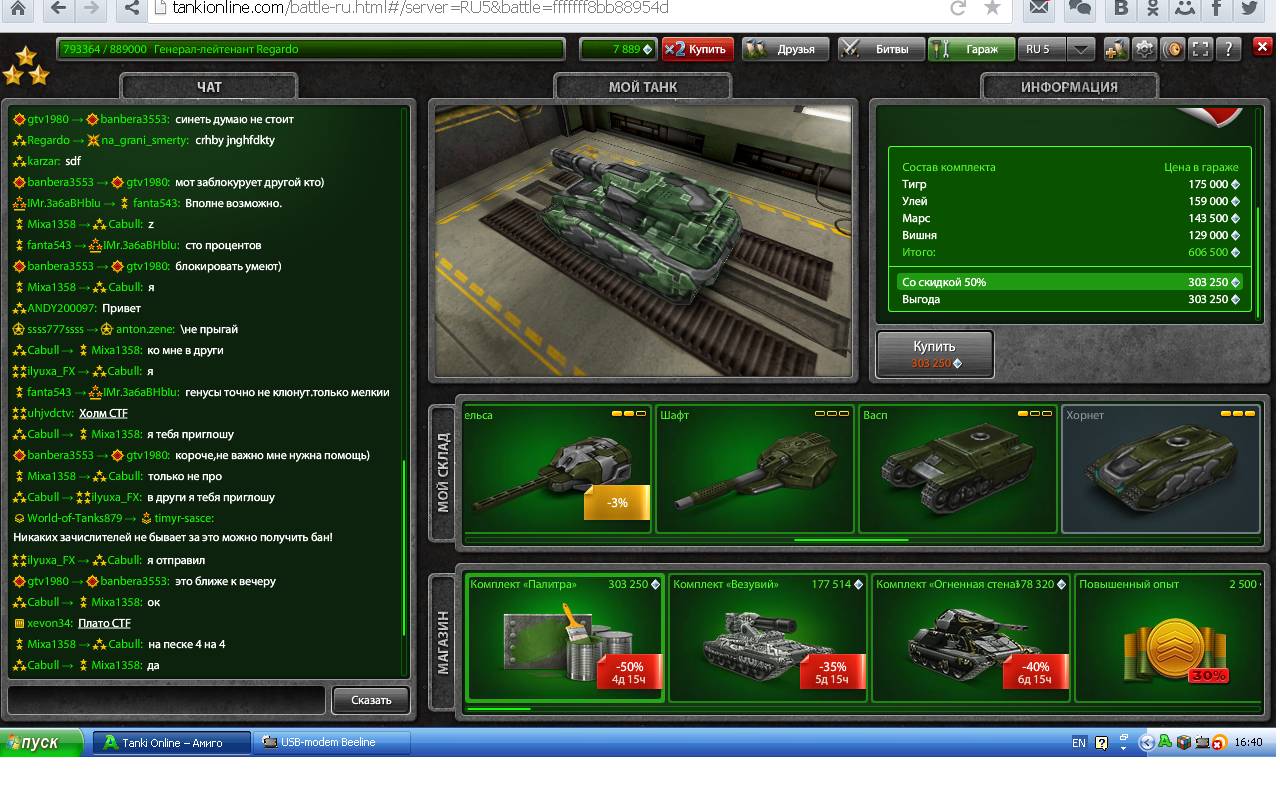The image size is (1280, 800).
Task: Select the Рельса turret with -3% tag
Action: click(557, 469)
